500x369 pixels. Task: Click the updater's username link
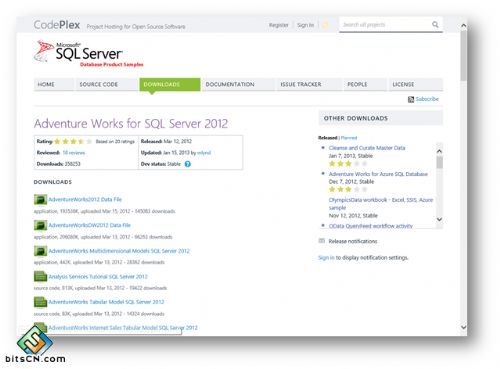[x=204, y=153]
